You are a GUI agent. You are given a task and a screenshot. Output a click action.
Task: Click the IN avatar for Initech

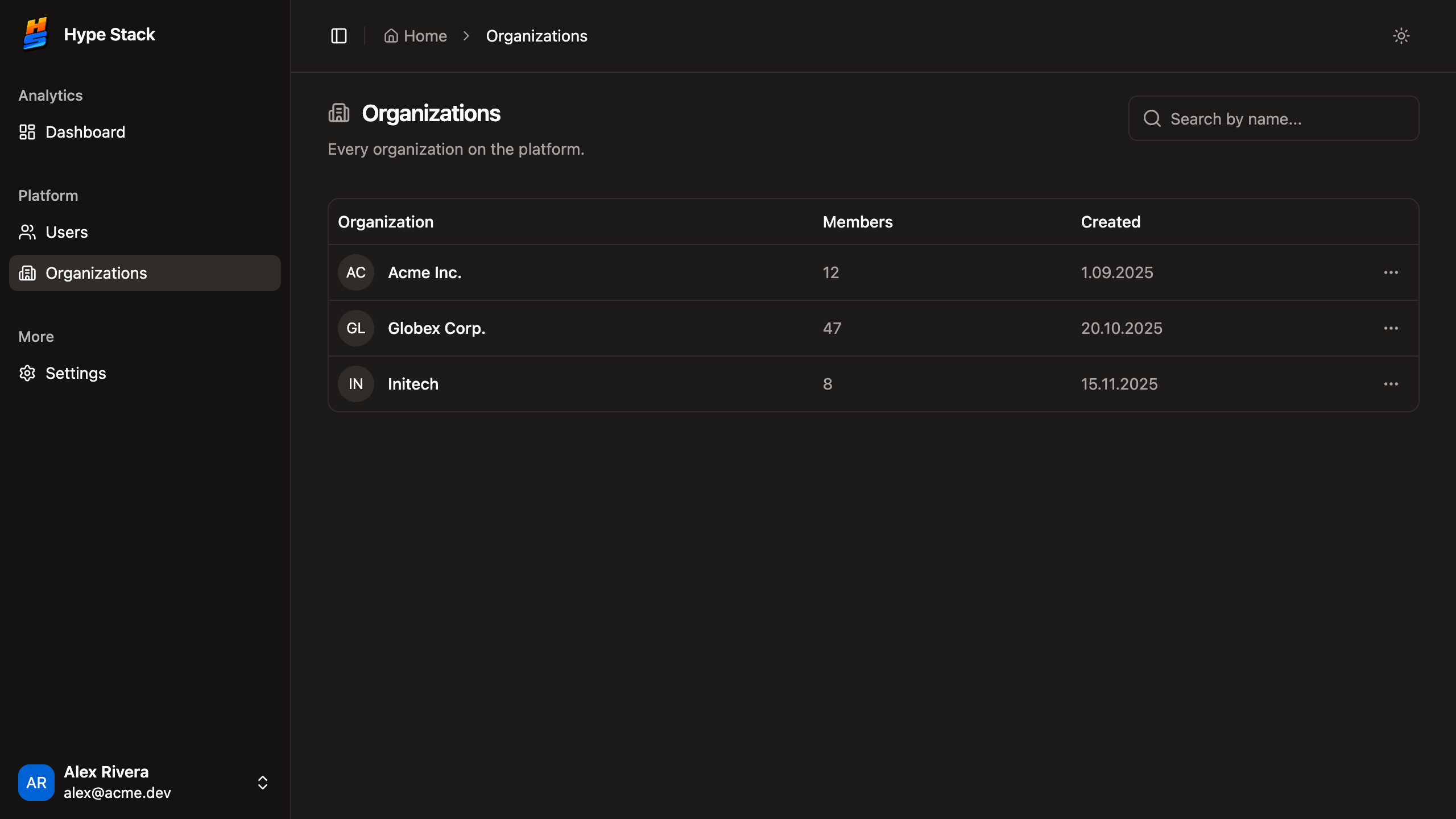pos(356,384)
